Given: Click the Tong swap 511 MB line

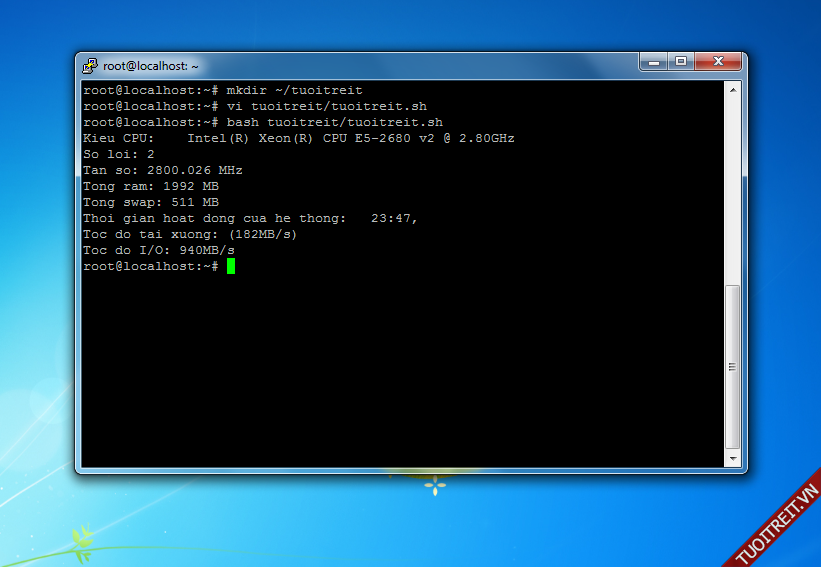Looking at the screenshot, I should [x=150, y=202].
